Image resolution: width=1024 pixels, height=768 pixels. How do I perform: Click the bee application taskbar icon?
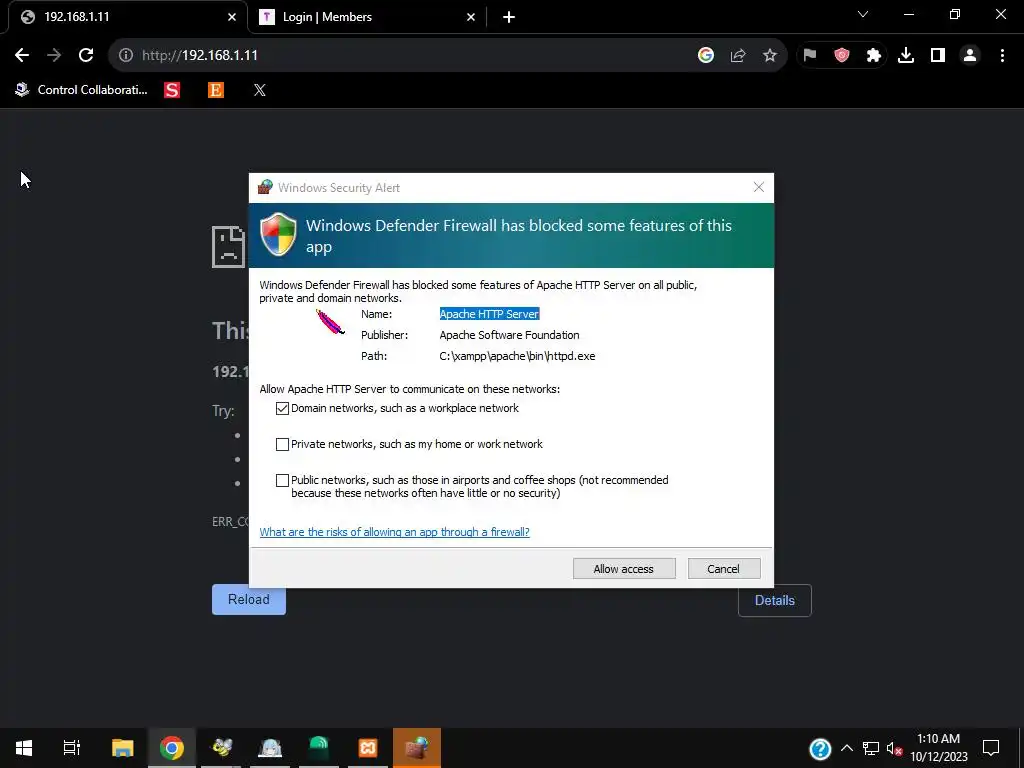click(221, 748)
